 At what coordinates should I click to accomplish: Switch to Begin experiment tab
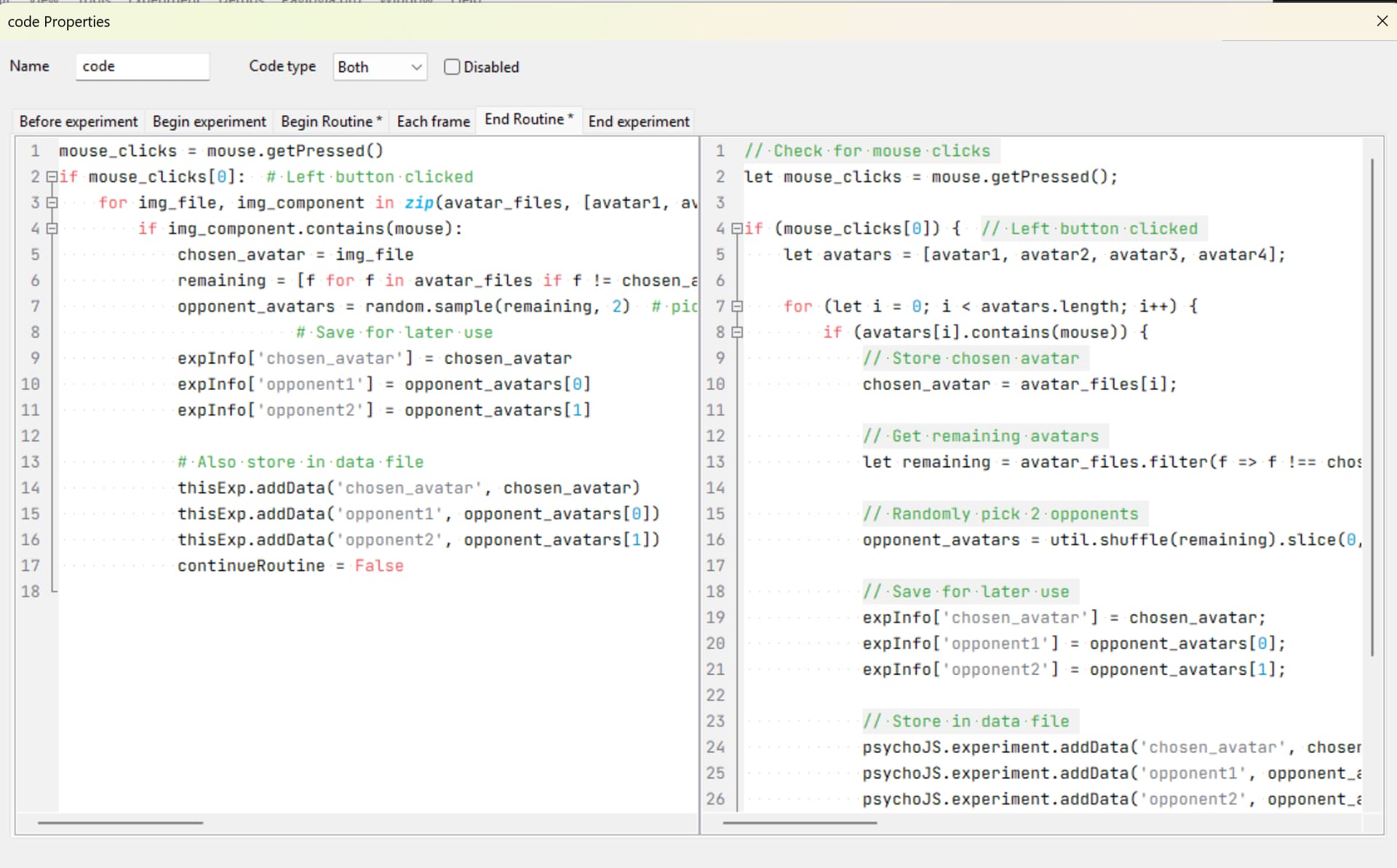[209, 122]
